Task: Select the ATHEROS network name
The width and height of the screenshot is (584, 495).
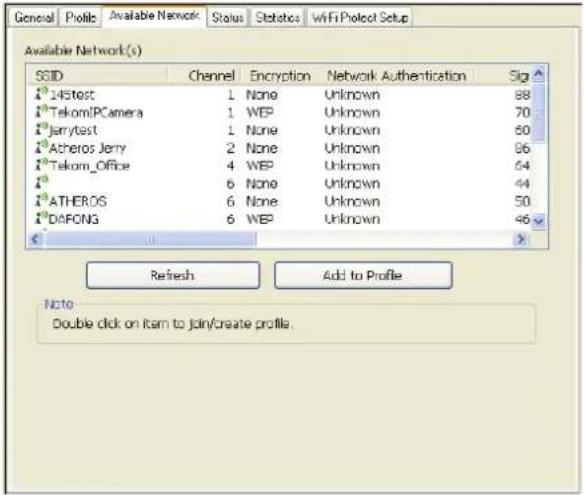Action: 78,202
